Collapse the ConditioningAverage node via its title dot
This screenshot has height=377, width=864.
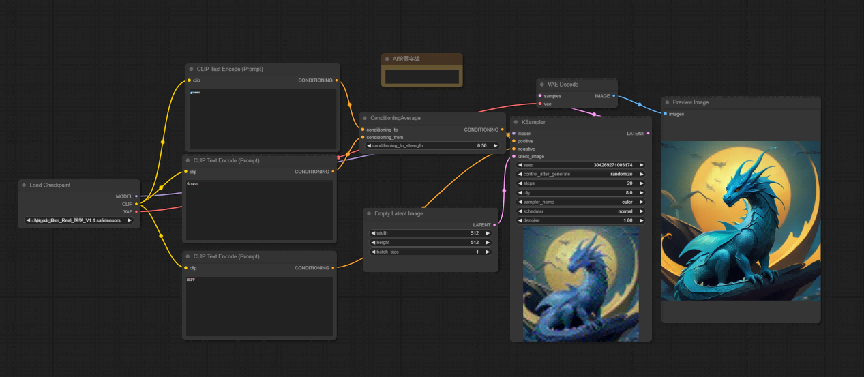coord(365,118)
